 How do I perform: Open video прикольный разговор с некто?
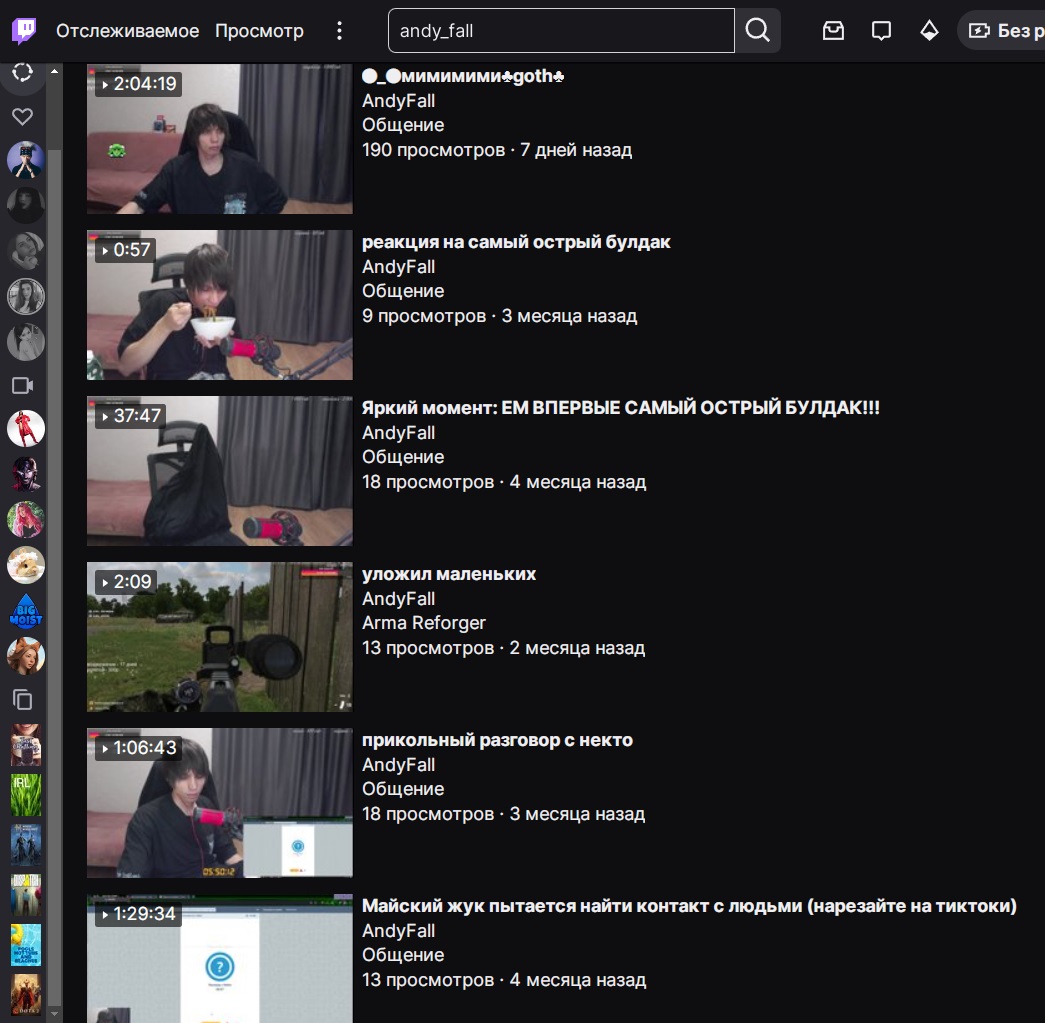pyautogui.click(x=497, y=740)
